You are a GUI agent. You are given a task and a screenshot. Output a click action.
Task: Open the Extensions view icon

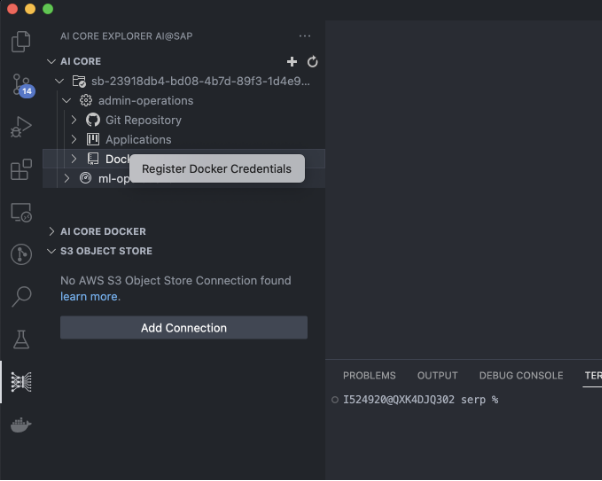[21, 169]
